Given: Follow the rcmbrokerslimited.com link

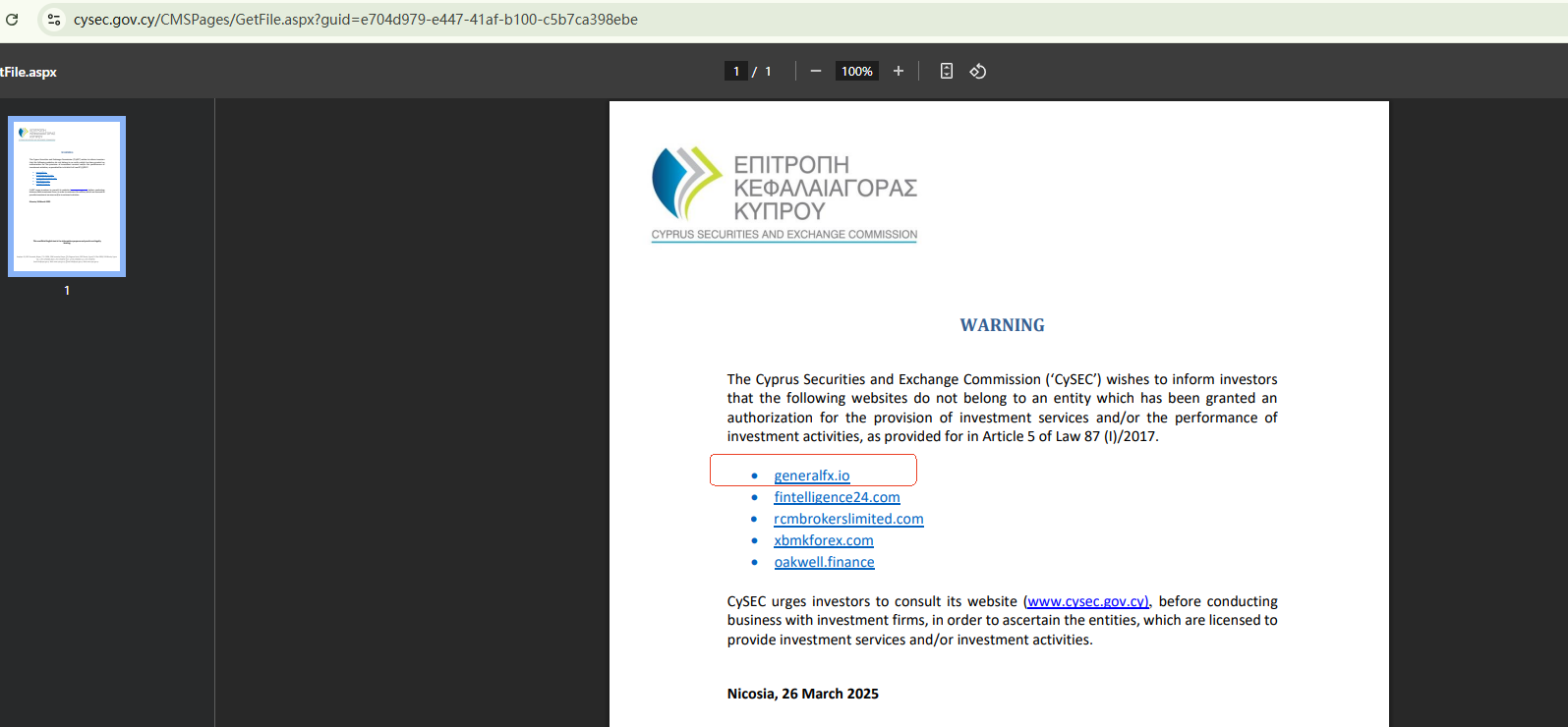Looking at the screenshot, I should [848, 519].
